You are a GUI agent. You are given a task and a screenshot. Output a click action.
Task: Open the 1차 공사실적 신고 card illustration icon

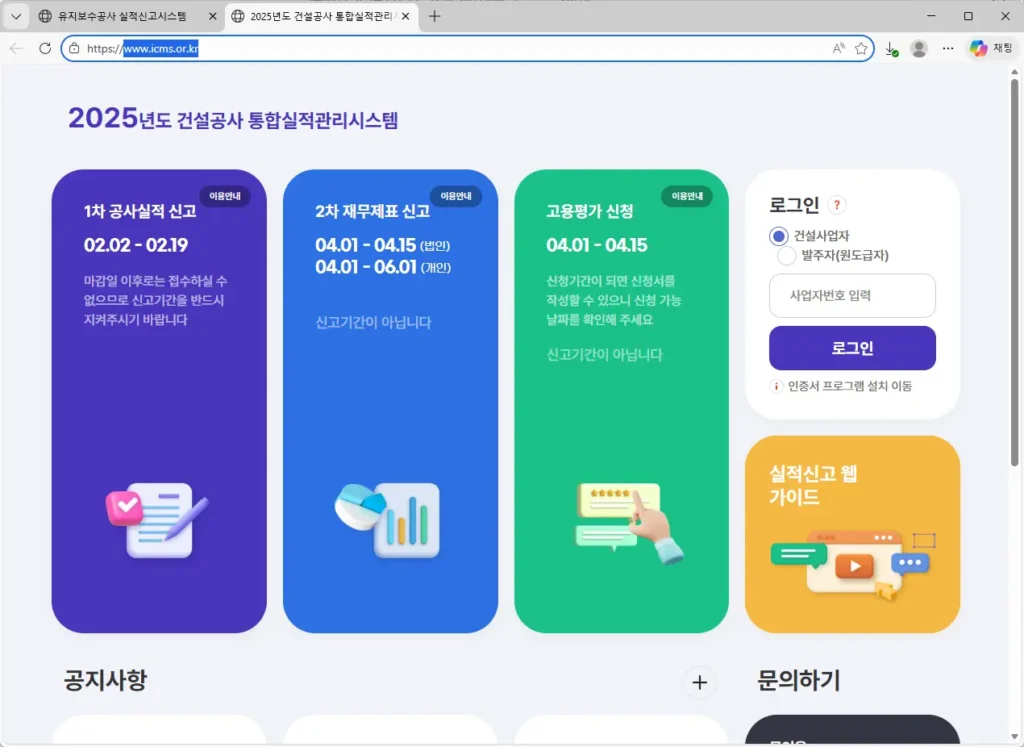click(x=159, y=520)
